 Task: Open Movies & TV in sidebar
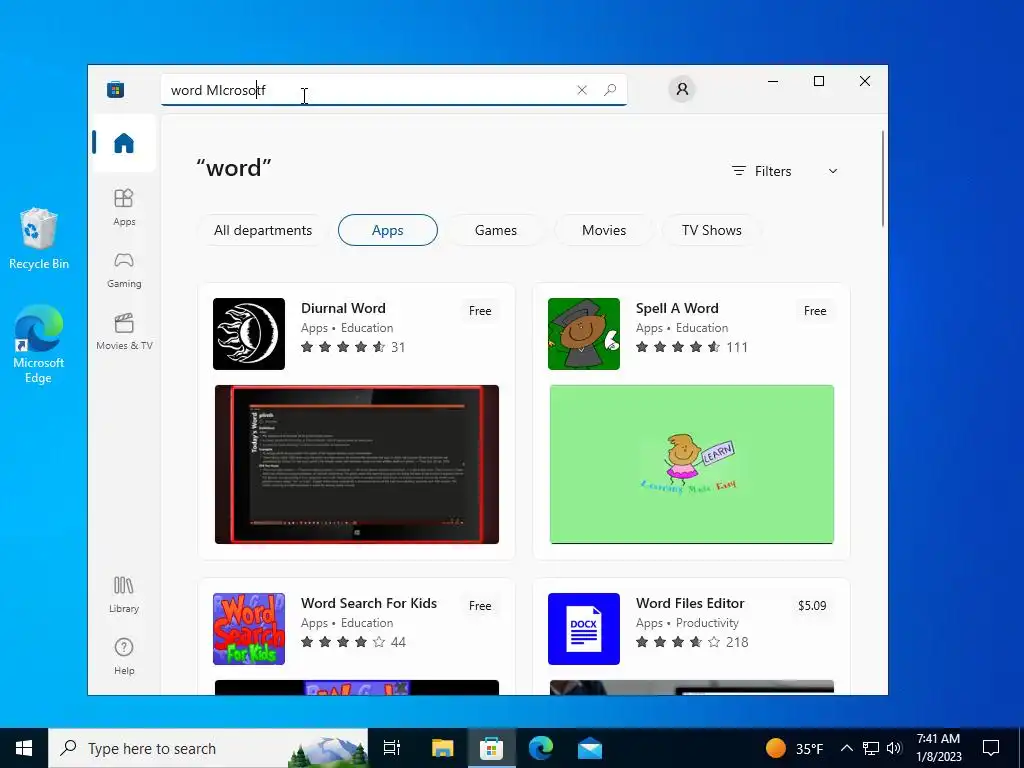coord(124,332)
